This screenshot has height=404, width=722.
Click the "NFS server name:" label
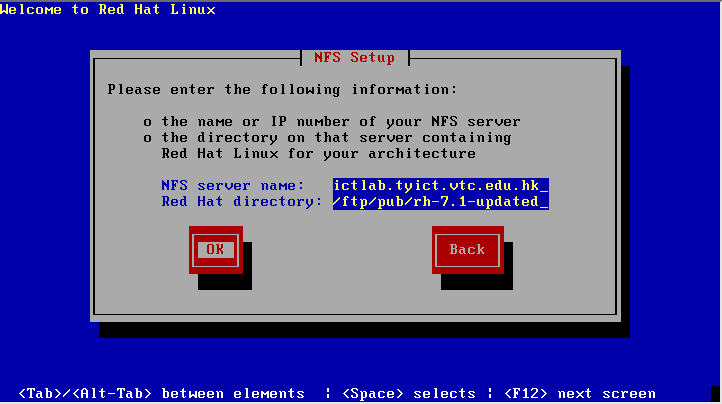(233, 186)
